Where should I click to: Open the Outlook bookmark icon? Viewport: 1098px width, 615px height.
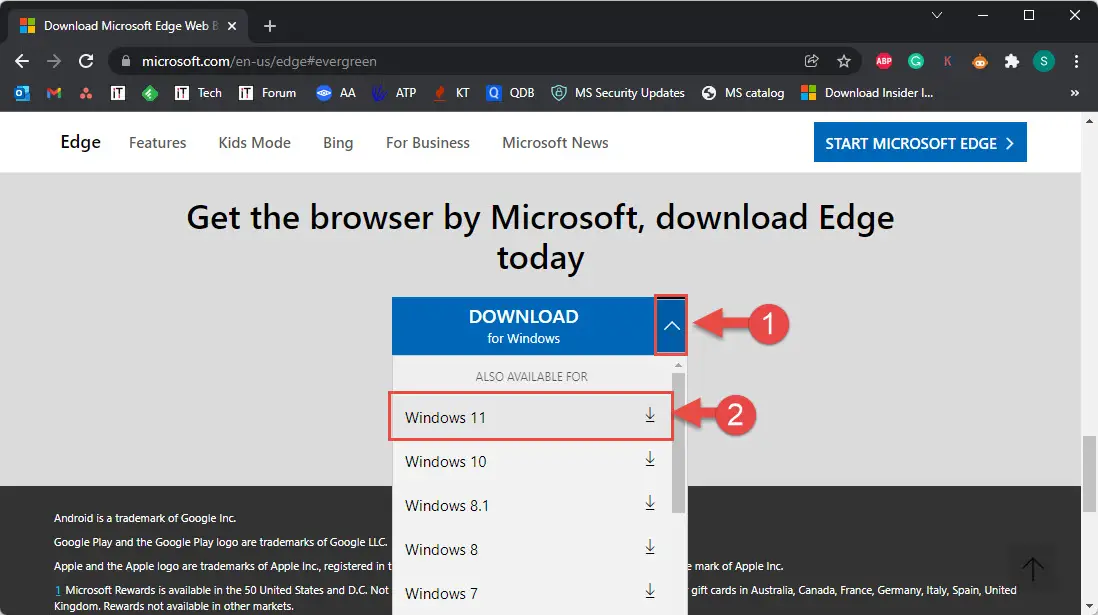pos(22,93)
